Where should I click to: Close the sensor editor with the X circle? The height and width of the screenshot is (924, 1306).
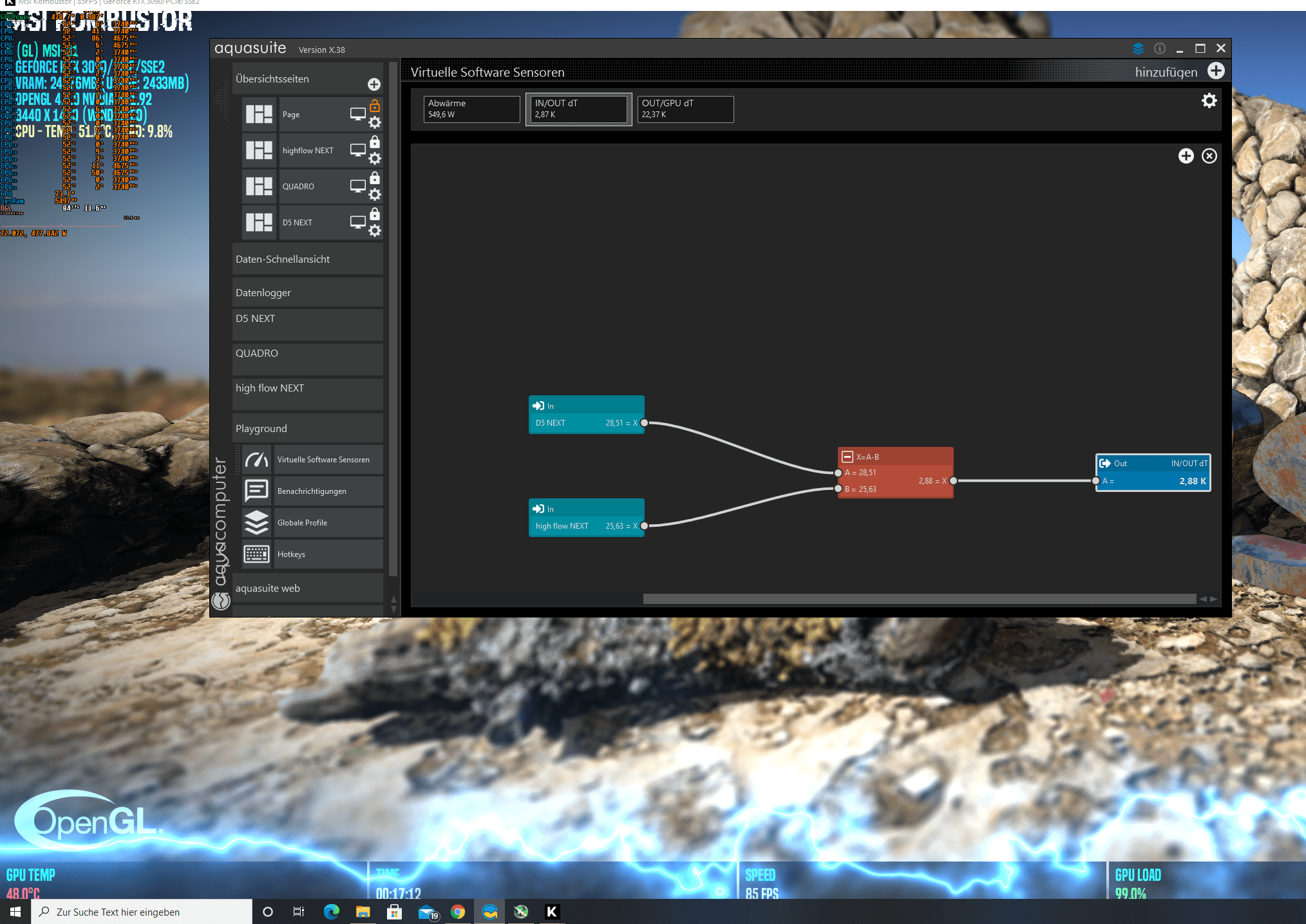[x=1209, y=156]
